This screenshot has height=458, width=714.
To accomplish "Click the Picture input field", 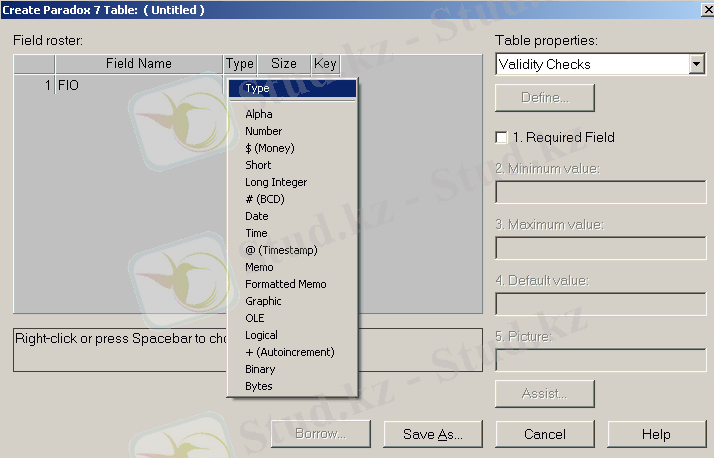I will [601, 360].
